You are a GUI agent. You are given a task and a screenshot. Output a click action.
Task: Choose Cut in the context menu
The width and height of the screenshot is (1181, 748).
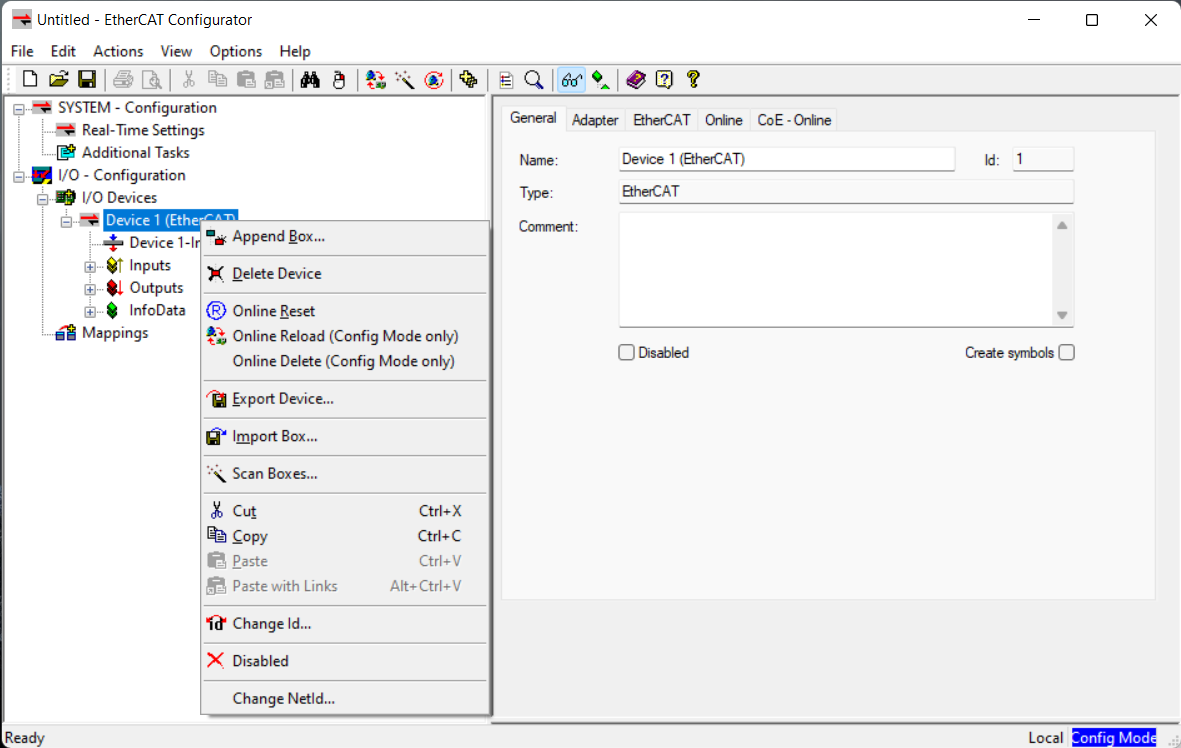(x=345, y=511)
